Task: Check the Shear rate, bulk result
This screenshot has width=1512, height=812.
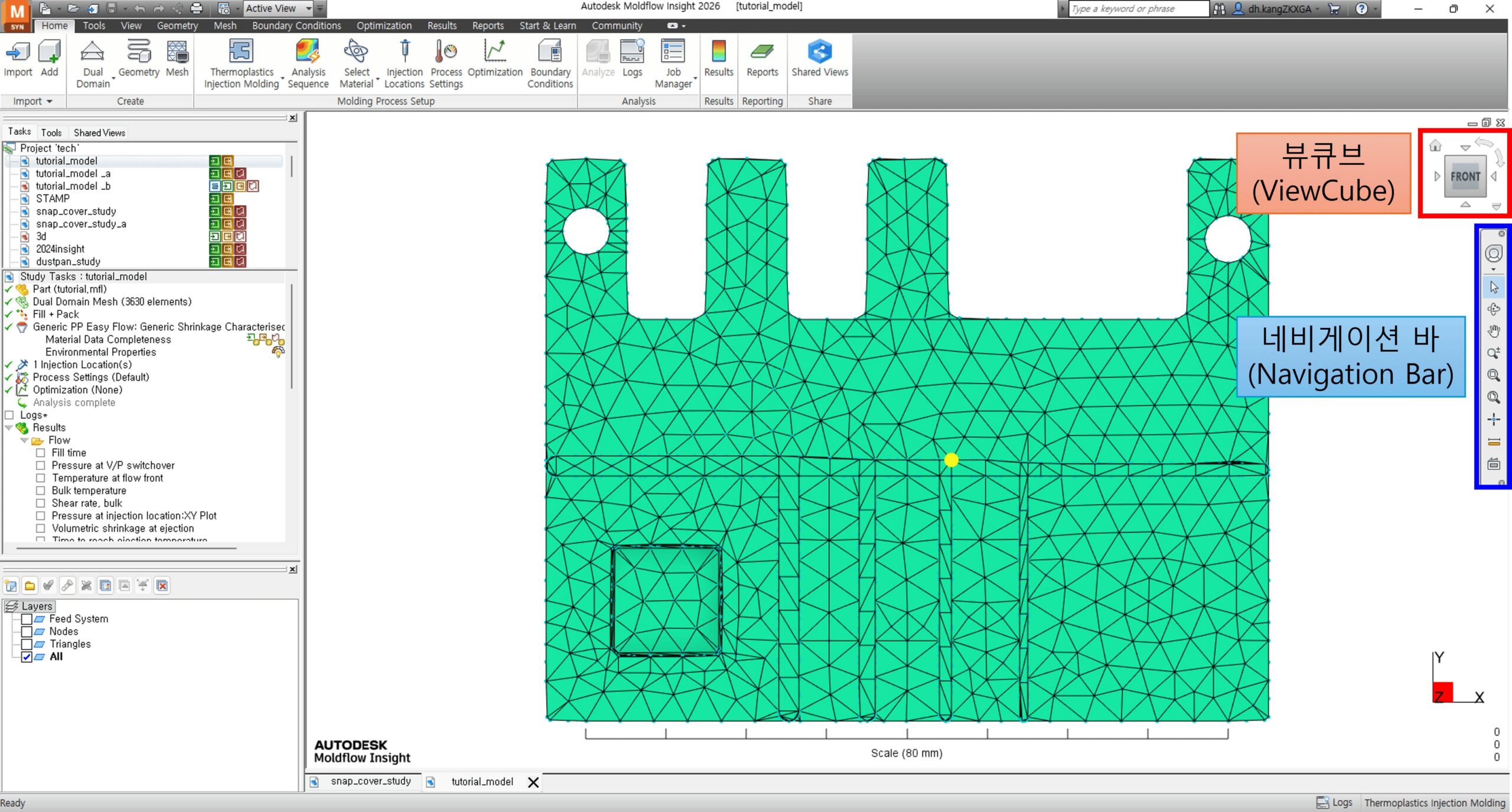Action: 41,503
